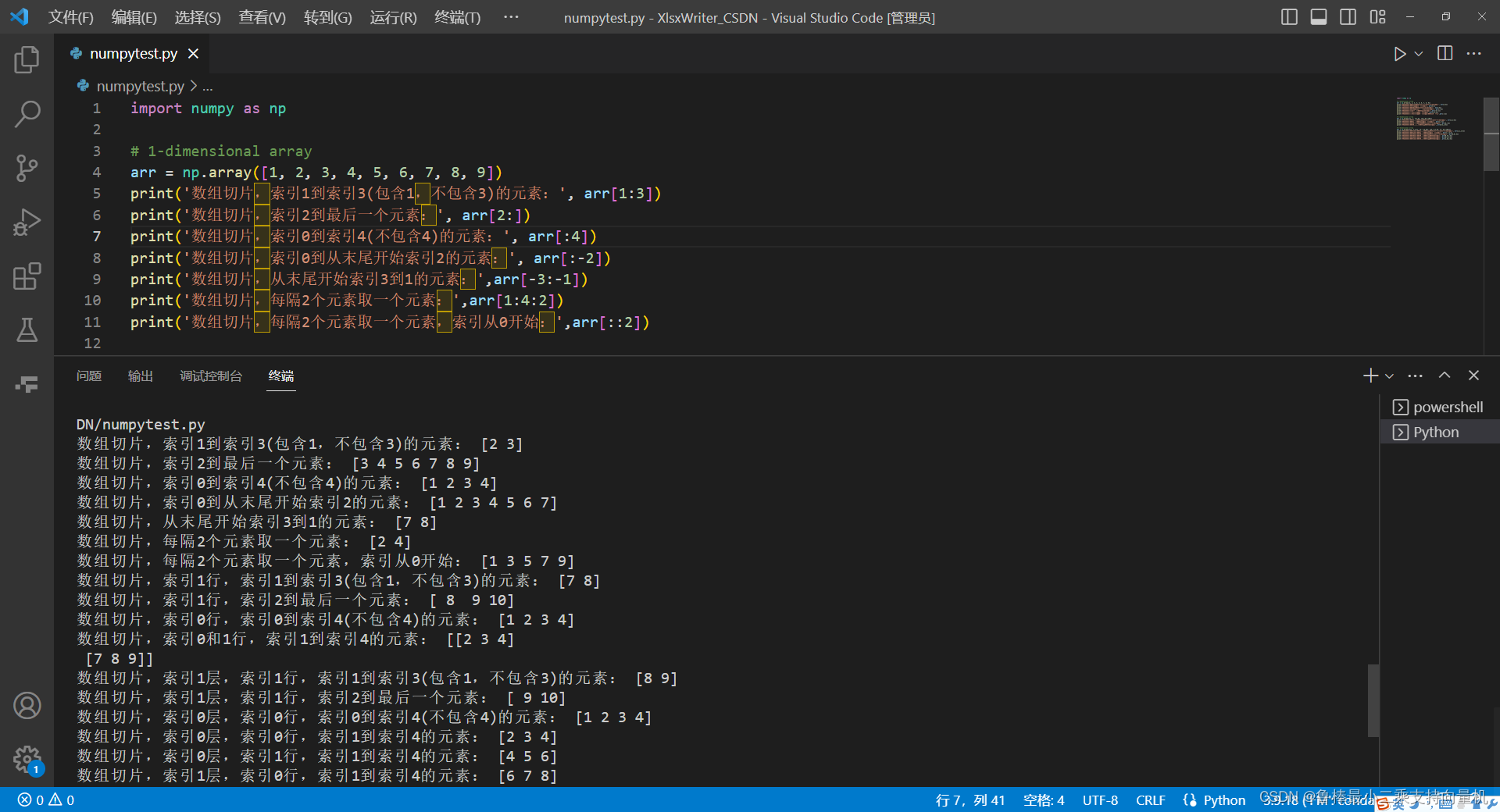Open the new terminal profile dropdown

1389,376
